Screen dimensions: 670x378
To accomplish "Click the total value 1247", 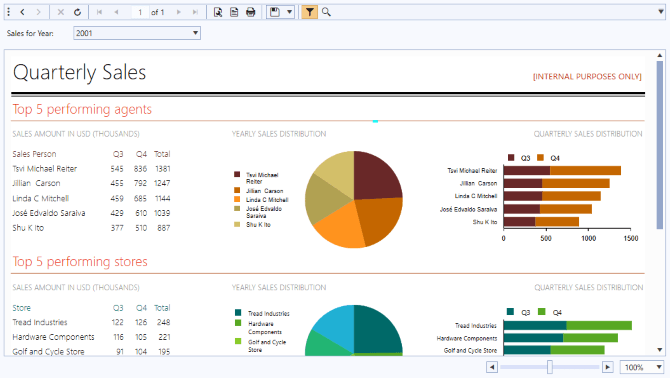I will click(162, 183).
